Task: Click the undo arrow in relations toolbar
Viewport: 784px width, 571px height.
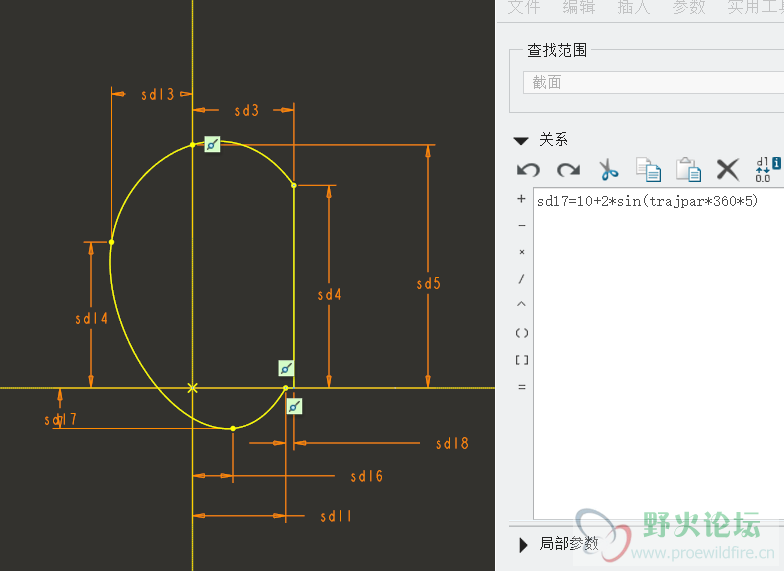Action: click(x=528, y=170)
